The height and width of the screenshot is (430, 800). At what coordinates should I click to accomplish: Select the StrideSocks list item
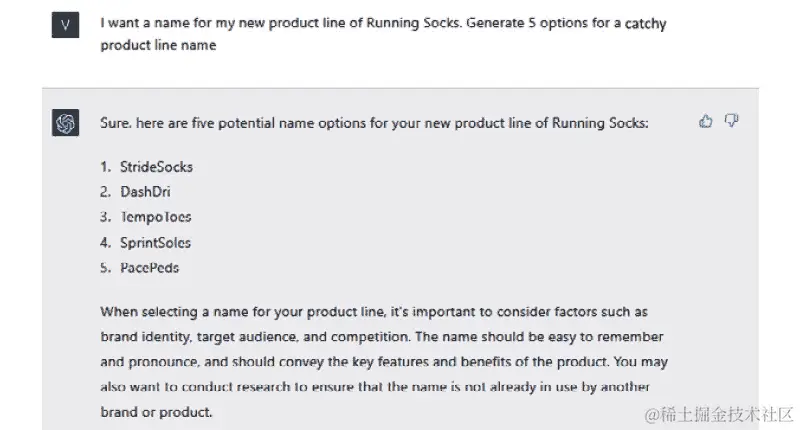click(x=156, y=166)
